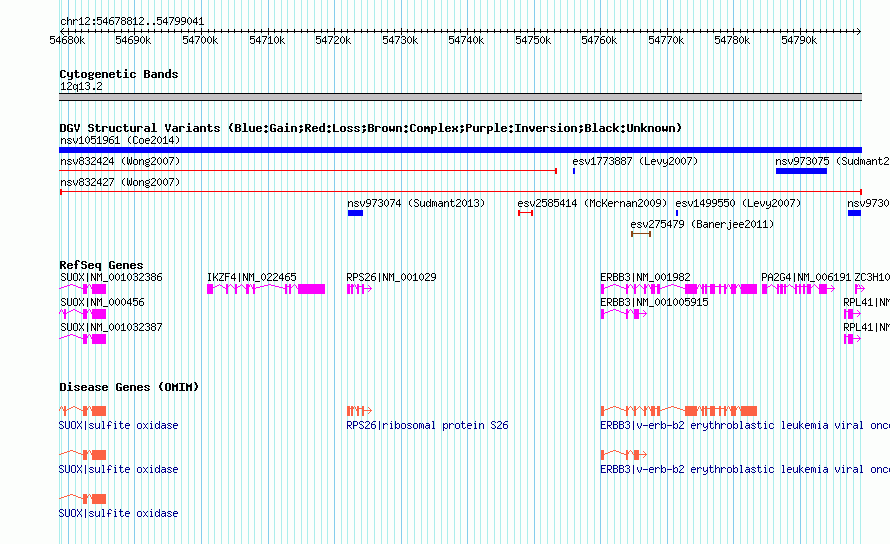Select the nsv832427 (Wong2007) red loss line
Image resolution: width=890 pixels, height=544 pixels.
coord(460,192)
